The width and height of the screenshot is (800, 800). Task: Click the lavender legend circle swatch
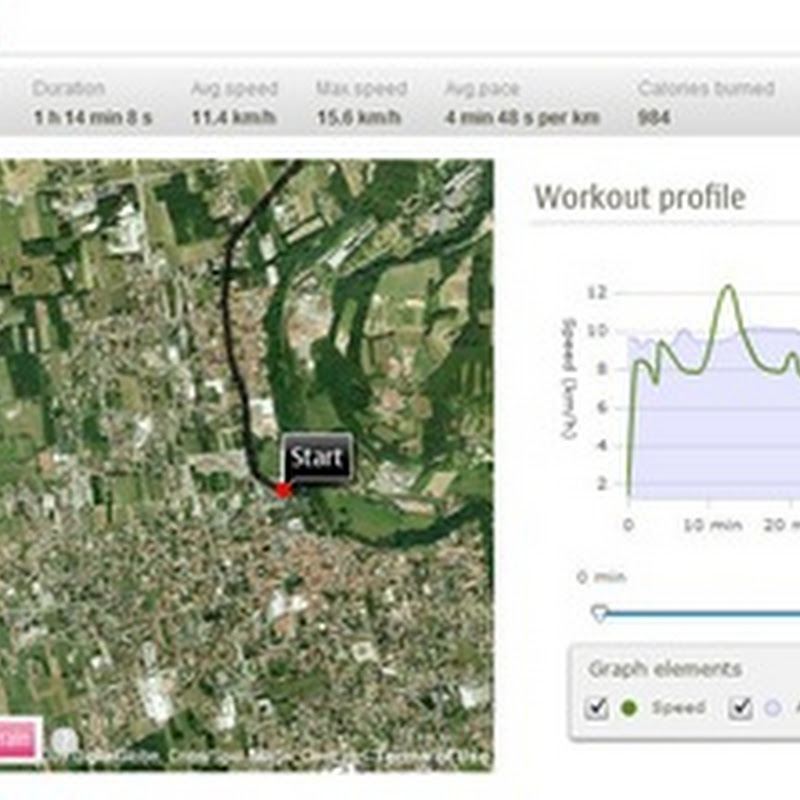click(773, 708)
